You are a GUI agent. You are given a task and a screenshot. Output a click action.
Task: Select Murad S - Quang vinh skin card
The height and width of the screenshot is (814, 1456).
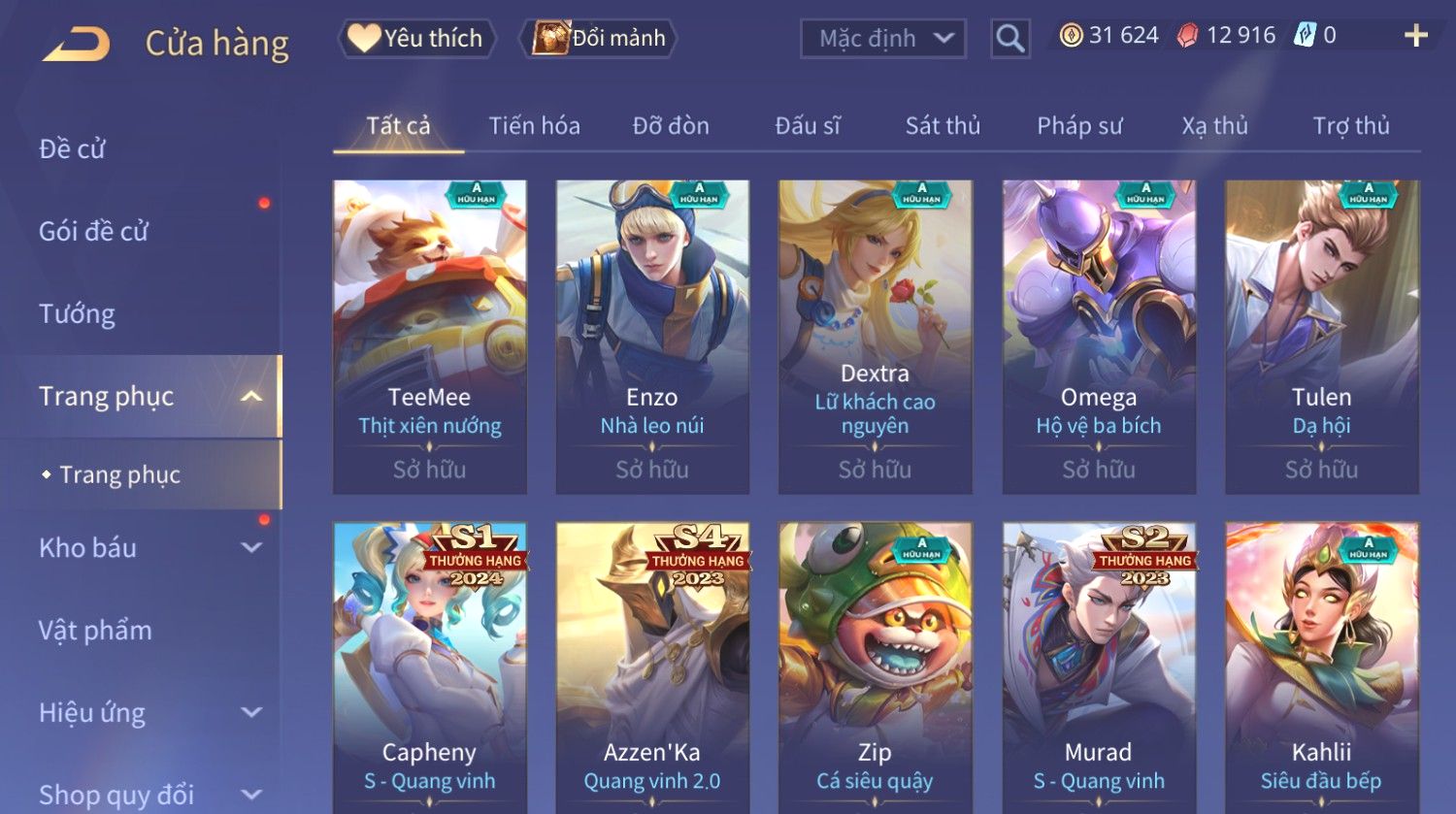point(1099,667)
